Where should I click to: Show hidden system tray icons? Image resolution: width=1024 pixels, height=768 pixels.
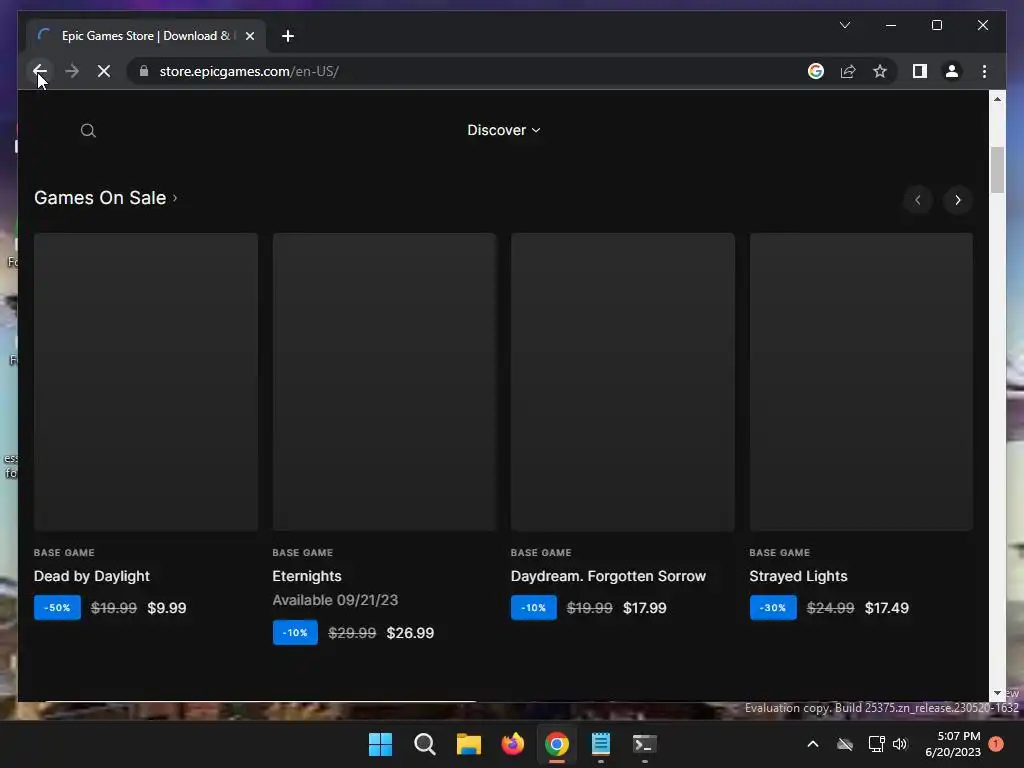tap(813, 744)
